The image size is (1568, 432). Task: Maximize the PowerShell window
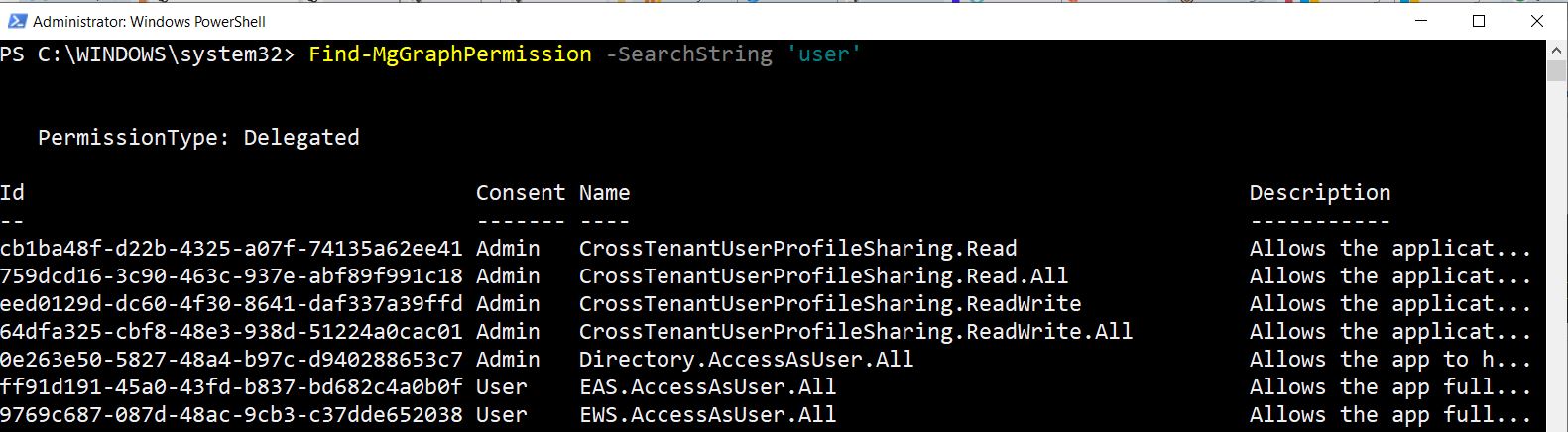(x=1479, y=21)
